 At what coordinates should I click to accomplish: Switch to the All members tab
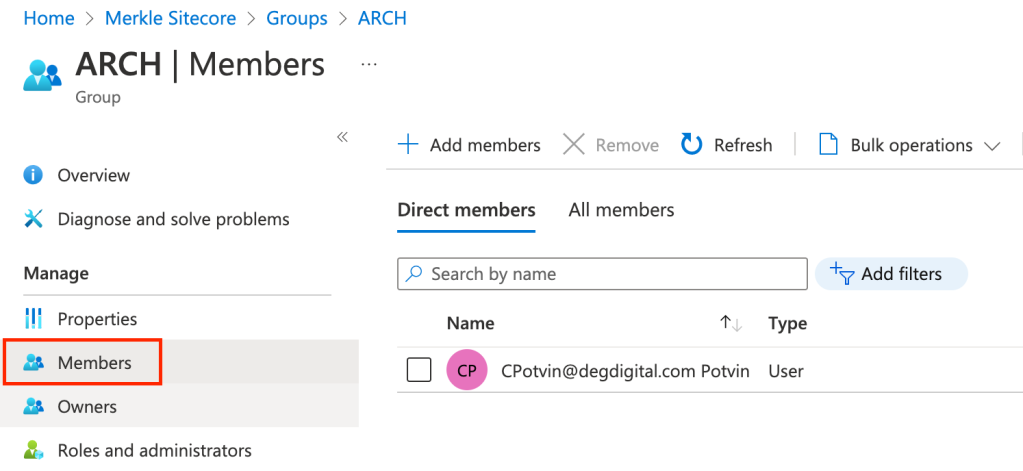621,210
